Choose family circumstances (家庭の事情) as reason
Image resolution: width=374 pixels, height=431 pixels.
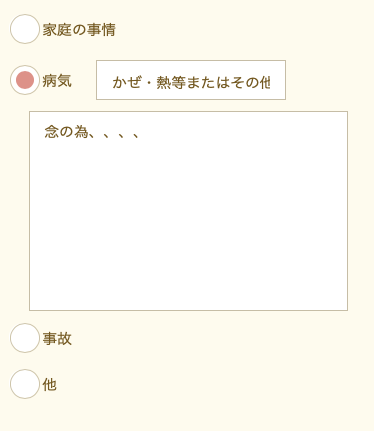click(25, 29)
